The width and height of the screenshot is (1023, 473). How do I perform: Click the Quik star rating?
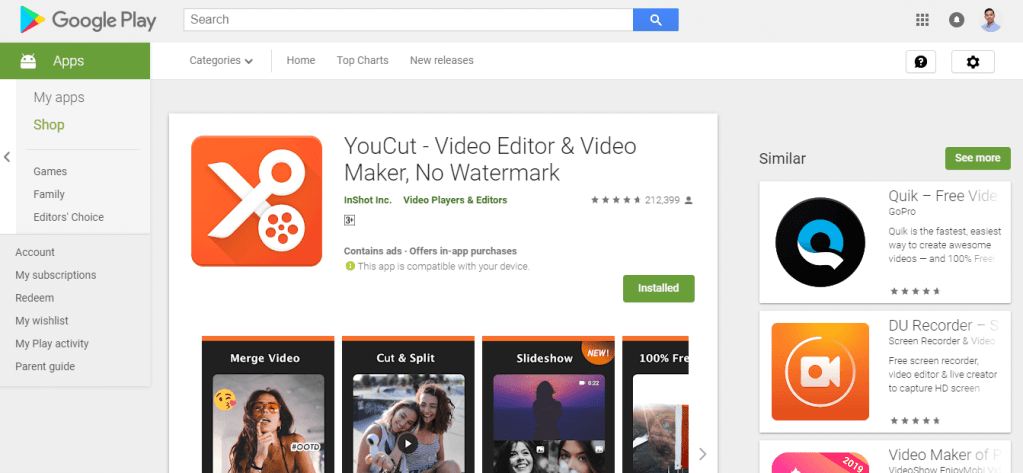[914, 291]
